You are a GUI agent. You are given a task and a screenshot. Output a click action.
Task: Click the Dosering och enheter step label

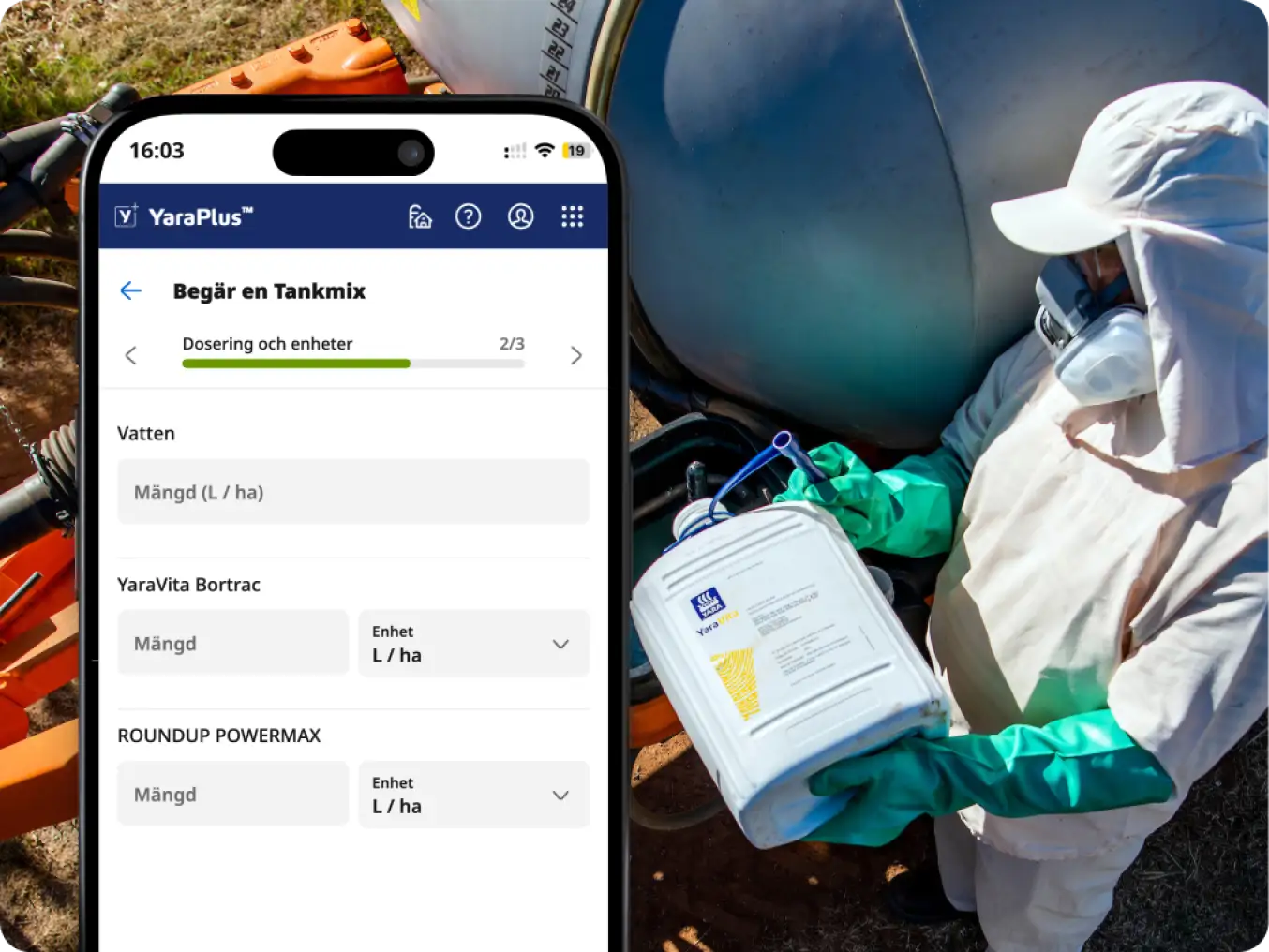(x=267, y=344)
